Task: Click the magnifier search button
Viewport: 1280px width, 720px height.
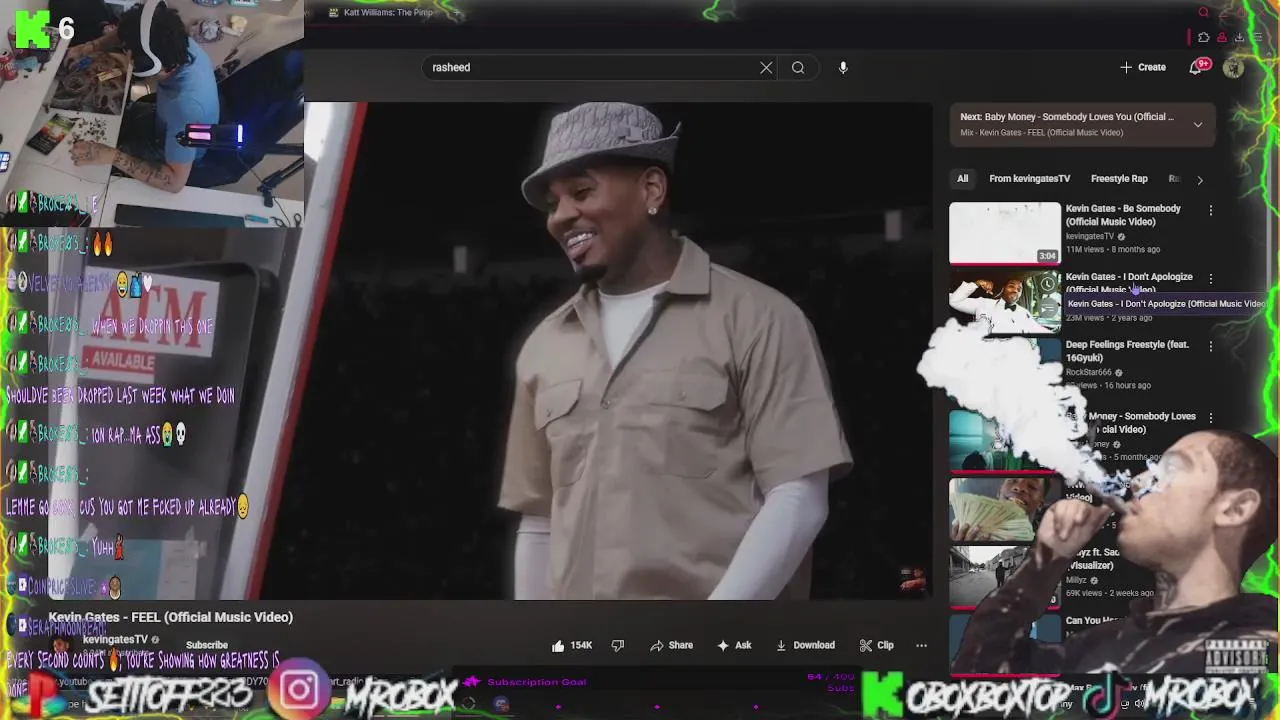Action: click(x=798, y=67)
